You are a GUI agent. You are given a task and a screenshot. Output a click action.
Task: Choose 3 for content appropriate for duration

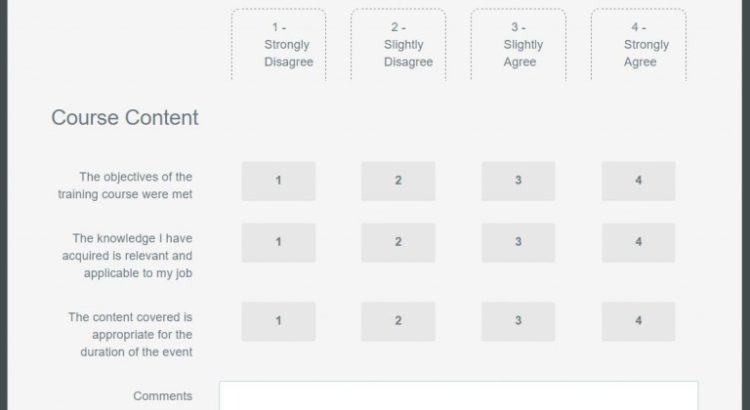(x=518, y=321)
